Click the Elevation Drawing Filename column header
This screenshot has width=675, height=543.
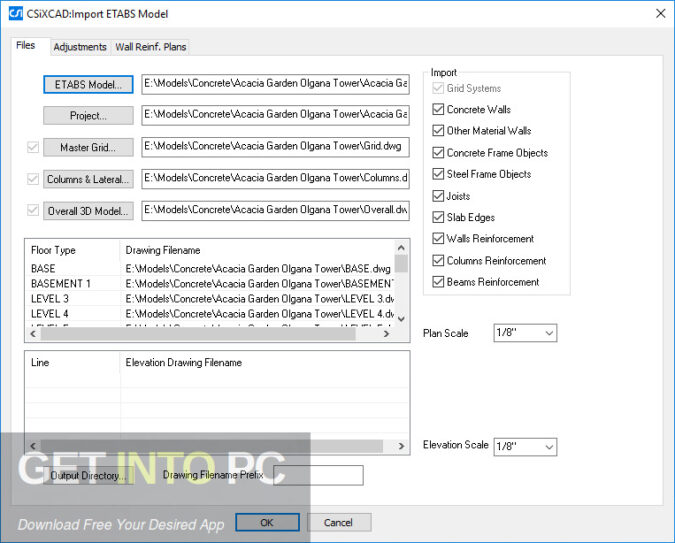coord(264,363)
